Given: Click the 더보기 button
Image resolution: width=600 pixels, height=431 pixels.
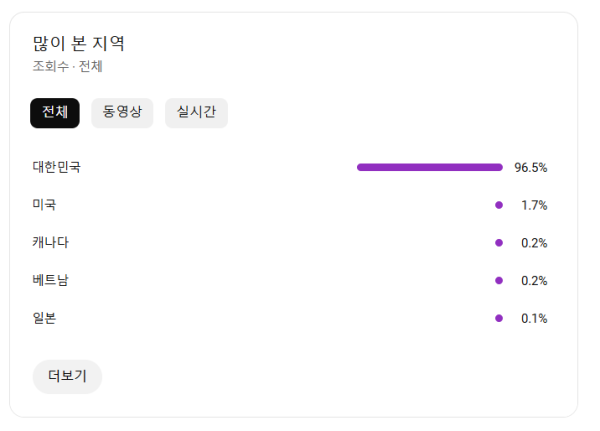Looking at the screenshot, I should click(67, 377).
